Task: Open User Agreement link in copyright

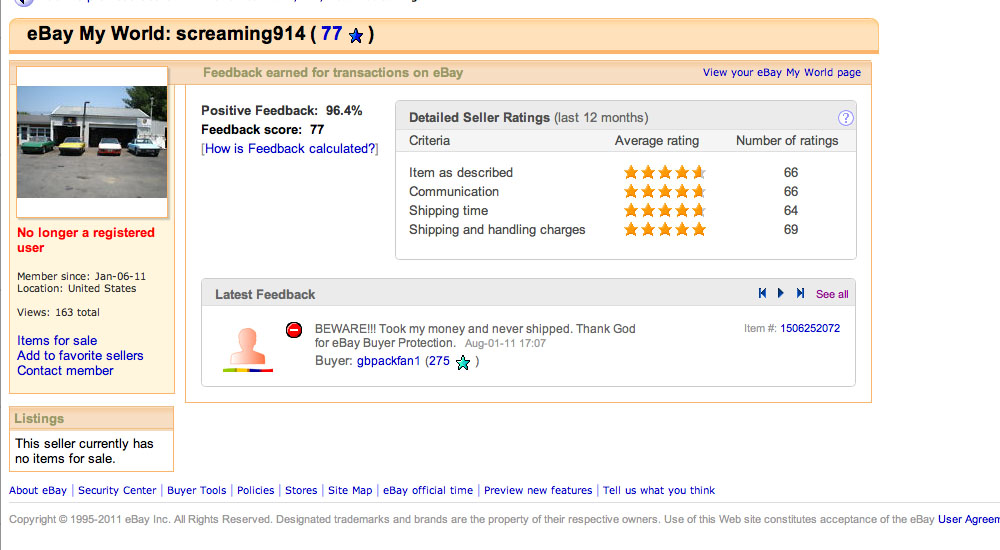Action: [969, 519]
